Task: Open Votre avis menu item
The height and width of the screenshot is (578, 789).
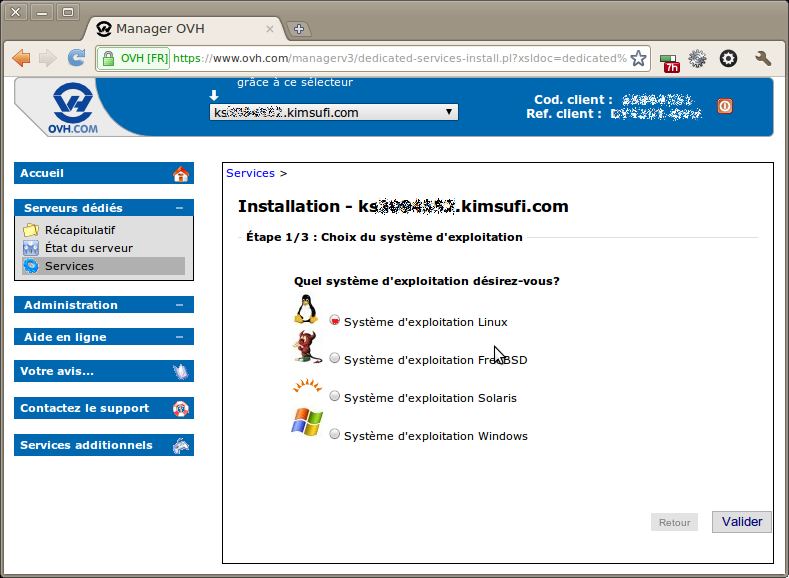Action: 104,372
